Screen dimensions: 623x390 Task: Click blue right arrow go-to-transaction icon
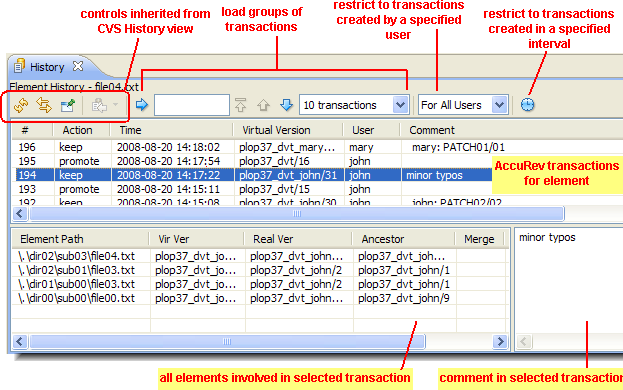[141, 105]
